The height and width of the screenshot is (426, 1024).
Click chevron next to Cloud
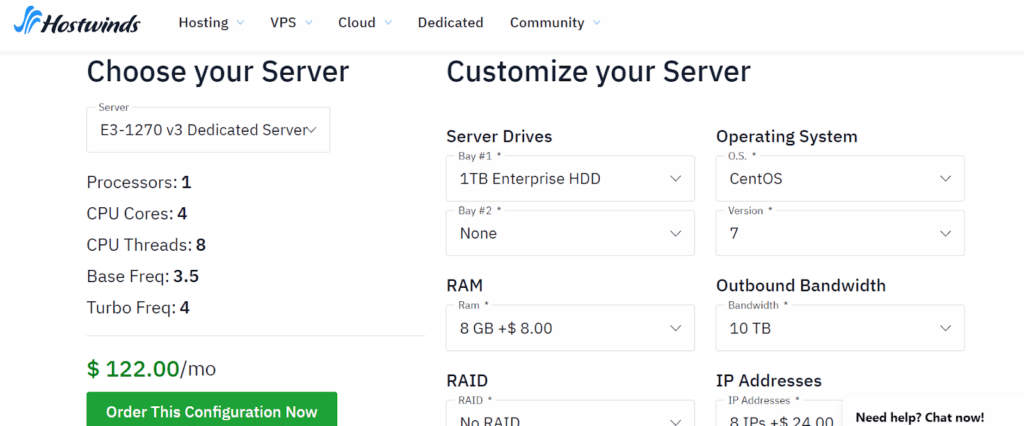coord(388,23)
